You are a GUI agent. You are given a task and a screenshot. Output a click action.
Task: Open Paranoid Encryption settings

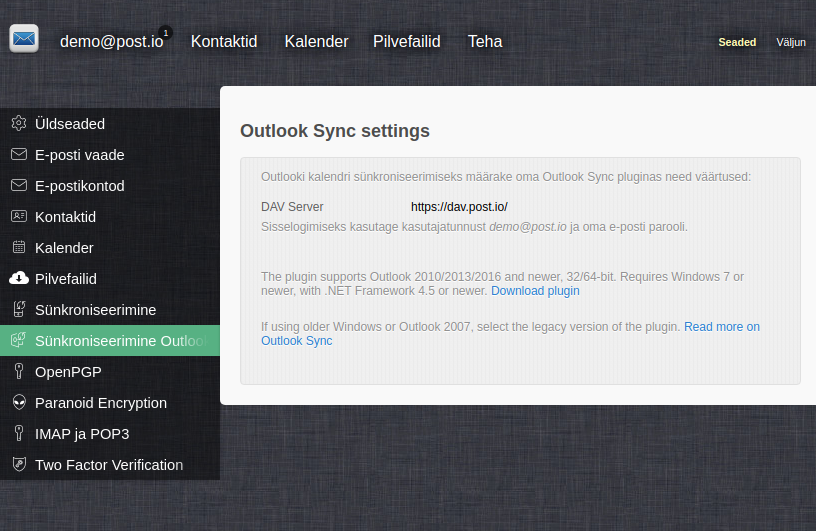click(110, 403)
